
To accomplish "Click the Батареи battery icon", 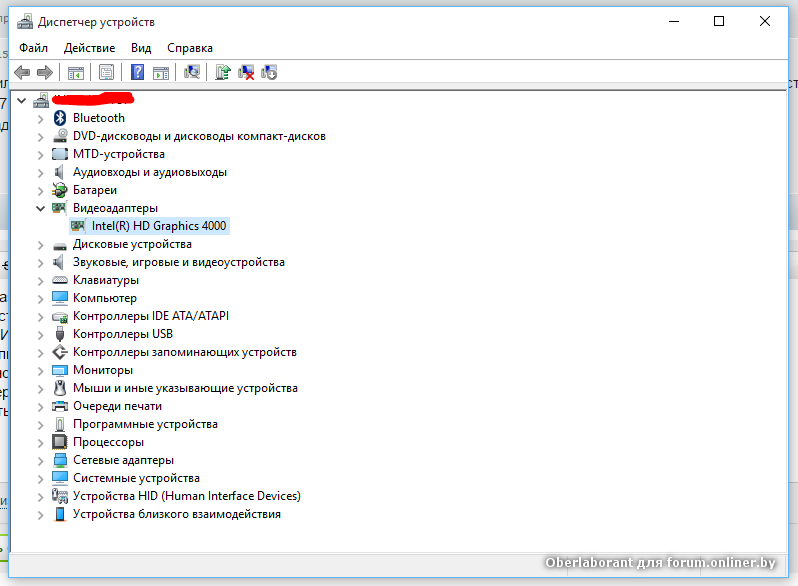I will (60, 190).
